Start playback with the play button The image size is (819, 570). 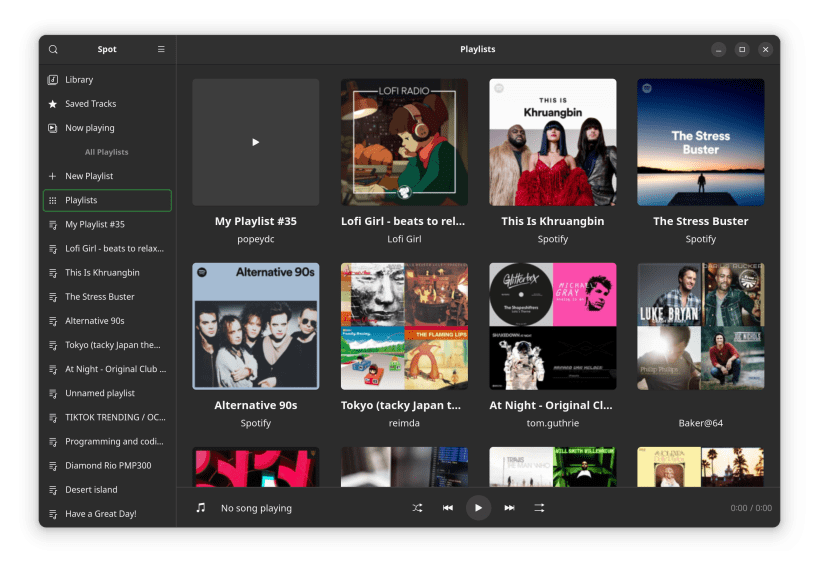(478, 508)
